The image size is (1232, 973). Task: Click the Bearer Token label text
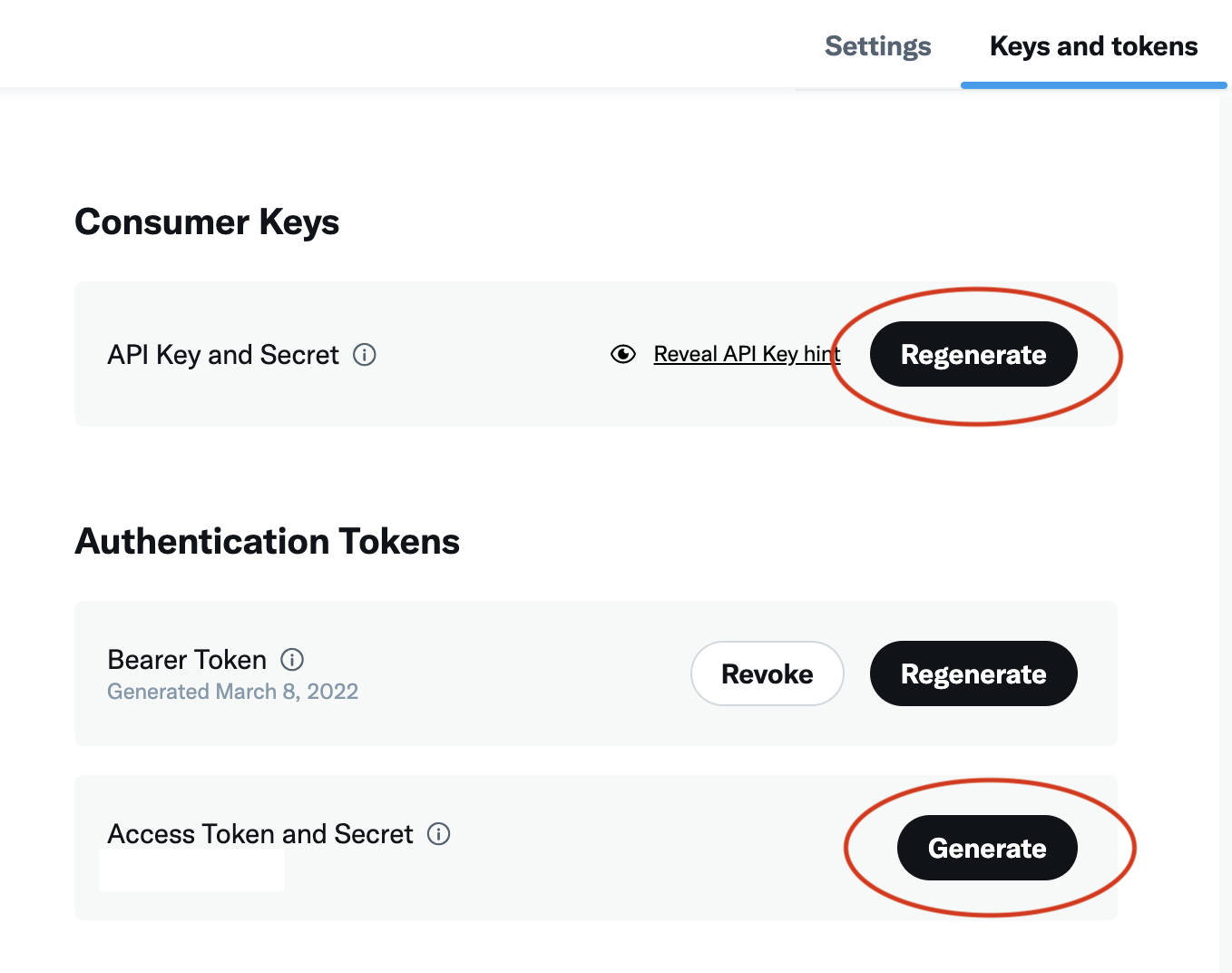(x=187, y=660)
